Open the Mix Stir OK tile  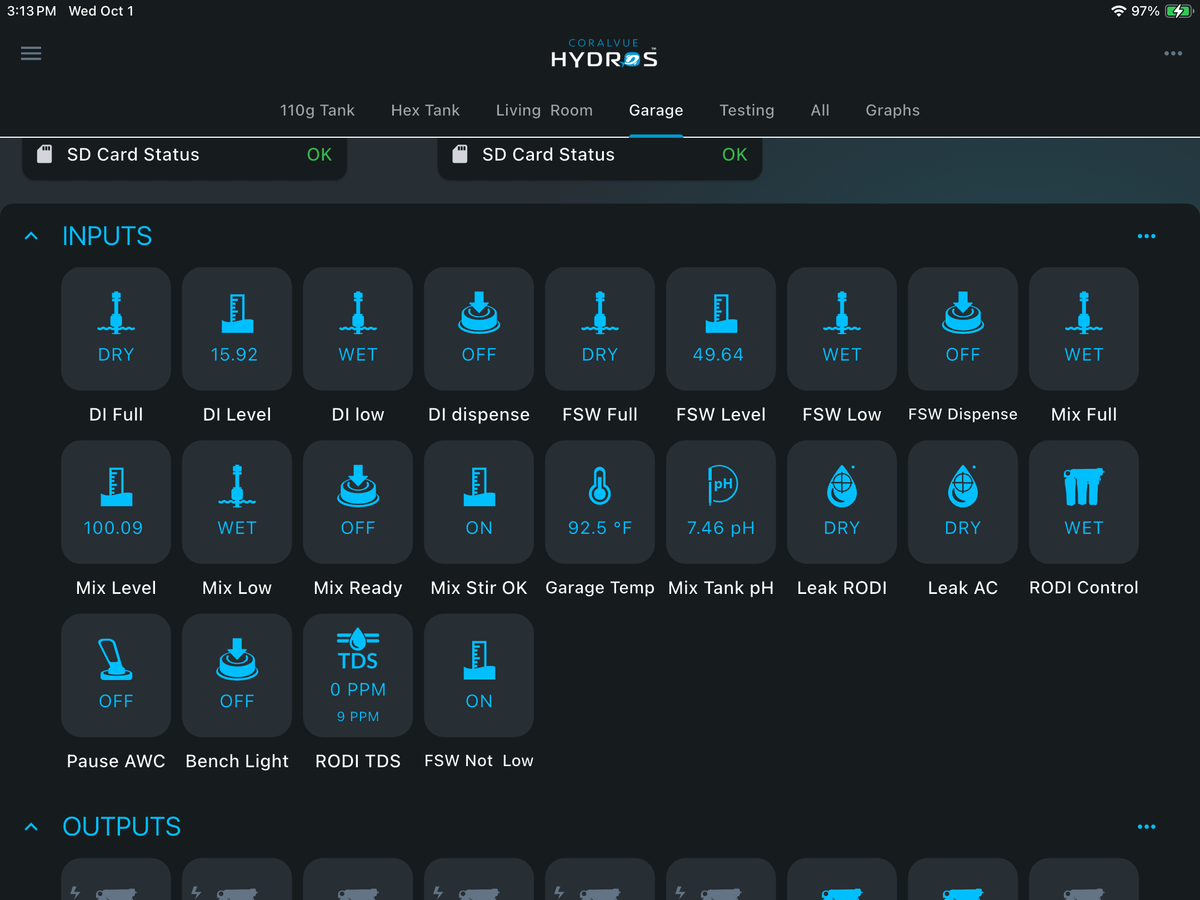pos(479,502)
